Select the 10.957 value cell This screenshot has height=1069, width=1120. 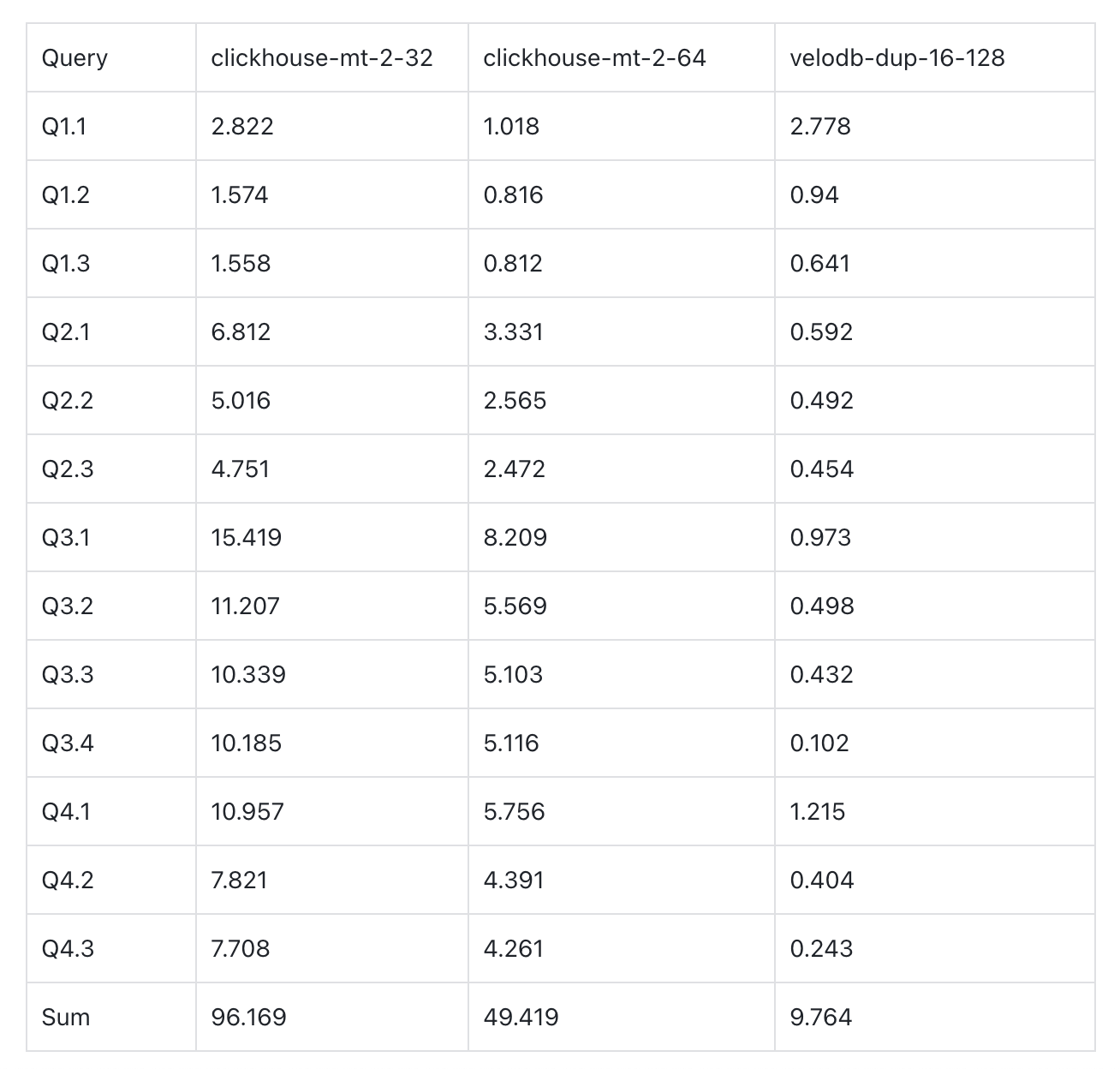247,812
